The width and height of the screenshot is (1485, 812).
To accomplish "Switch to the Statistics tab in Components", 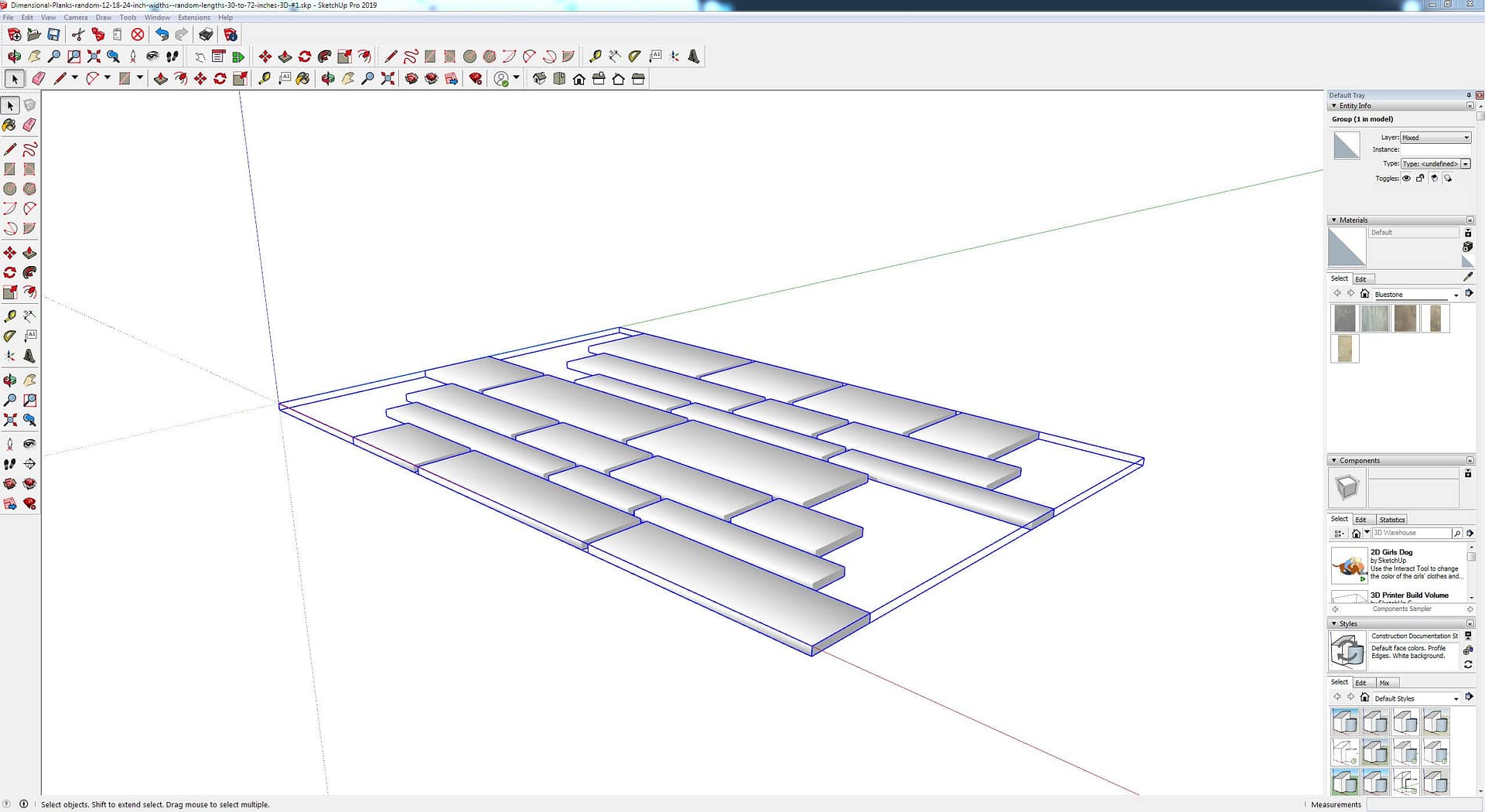I will pos(1391,520).
